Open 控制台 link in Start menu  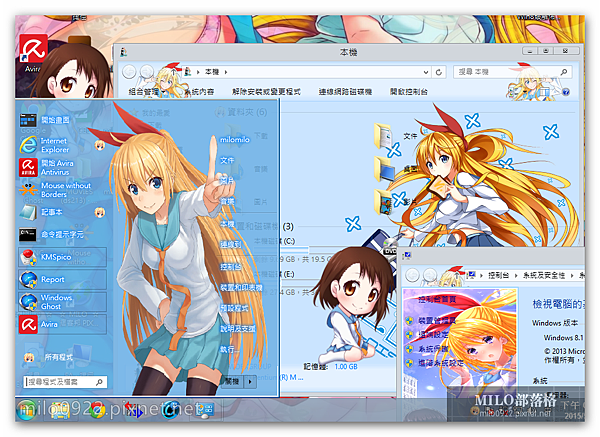[231, 267]
